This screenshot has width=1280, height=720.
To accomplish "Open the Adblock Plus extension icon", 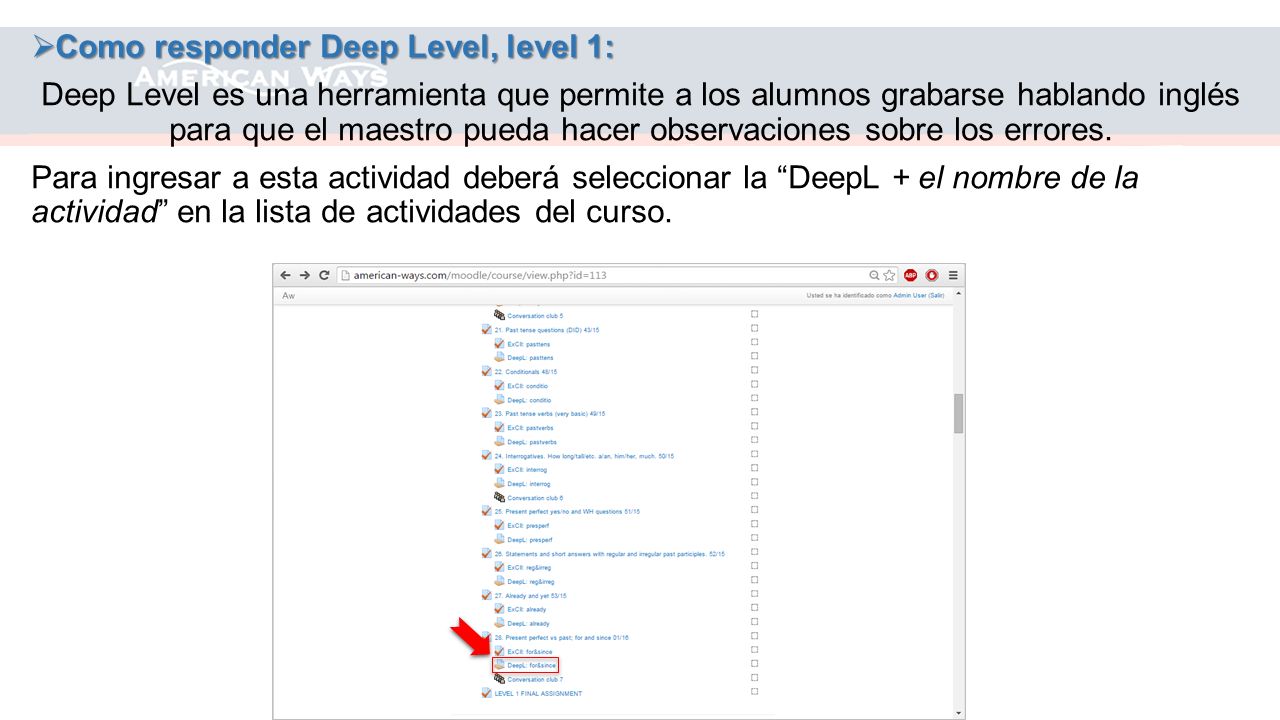I will (911, 275).
